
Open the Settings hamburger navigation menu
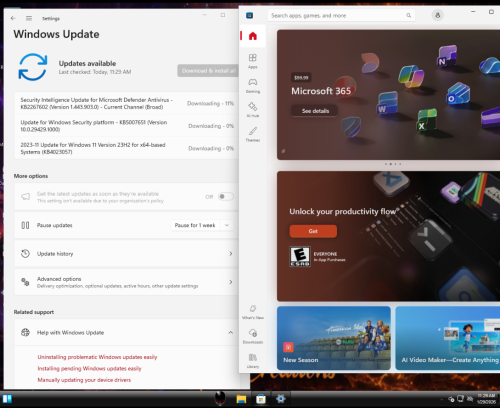pos(29,18)
